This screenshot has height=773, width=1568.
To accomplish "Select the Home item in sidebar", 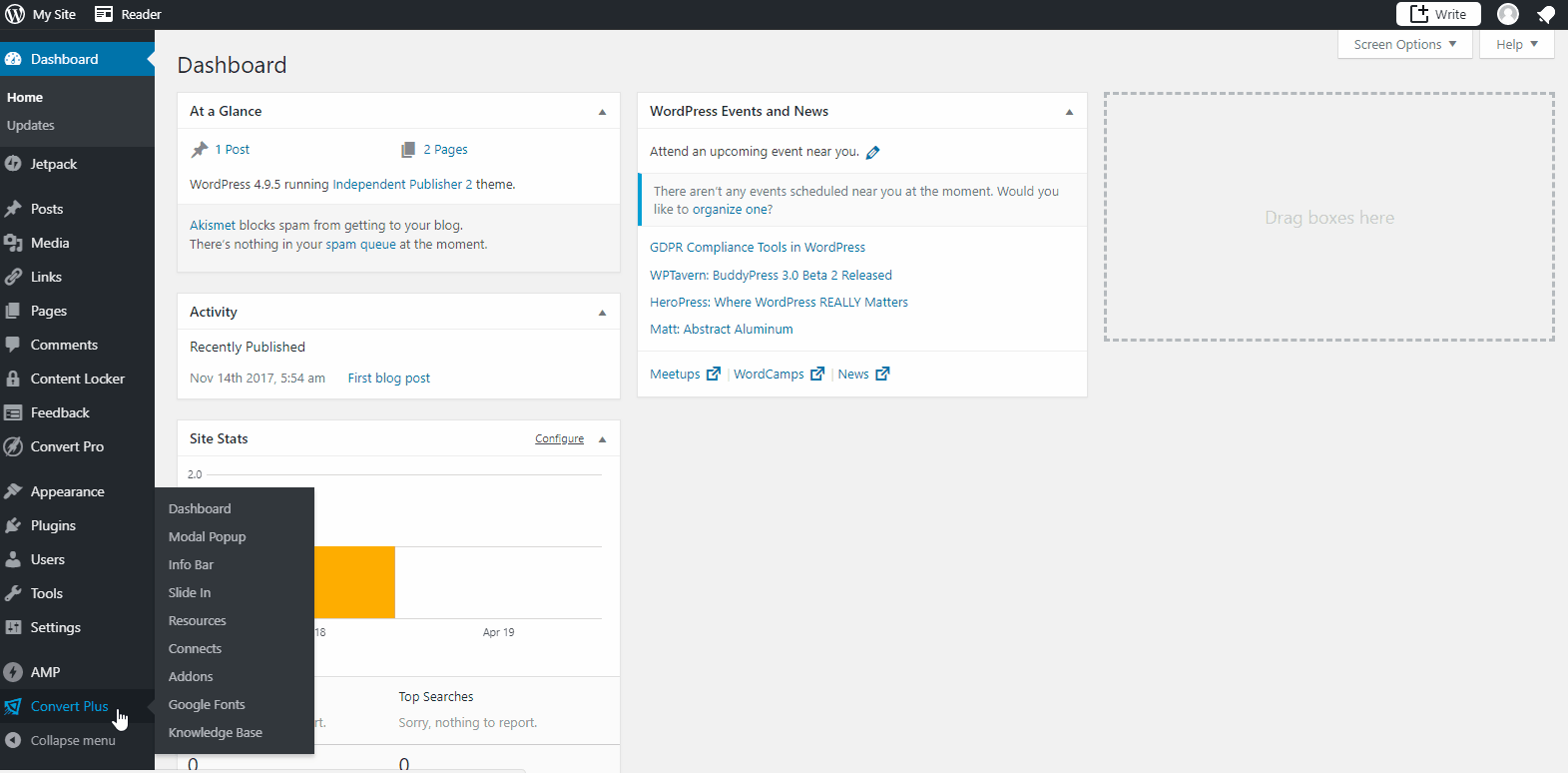I will pyautogui.click(x=25, y=97).
